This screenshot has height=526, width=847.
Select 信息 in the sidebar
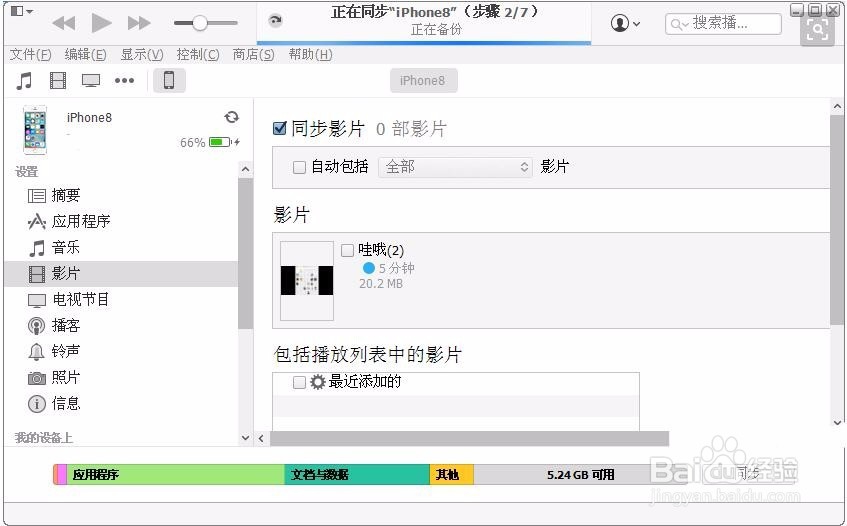(x=54, y=403)
